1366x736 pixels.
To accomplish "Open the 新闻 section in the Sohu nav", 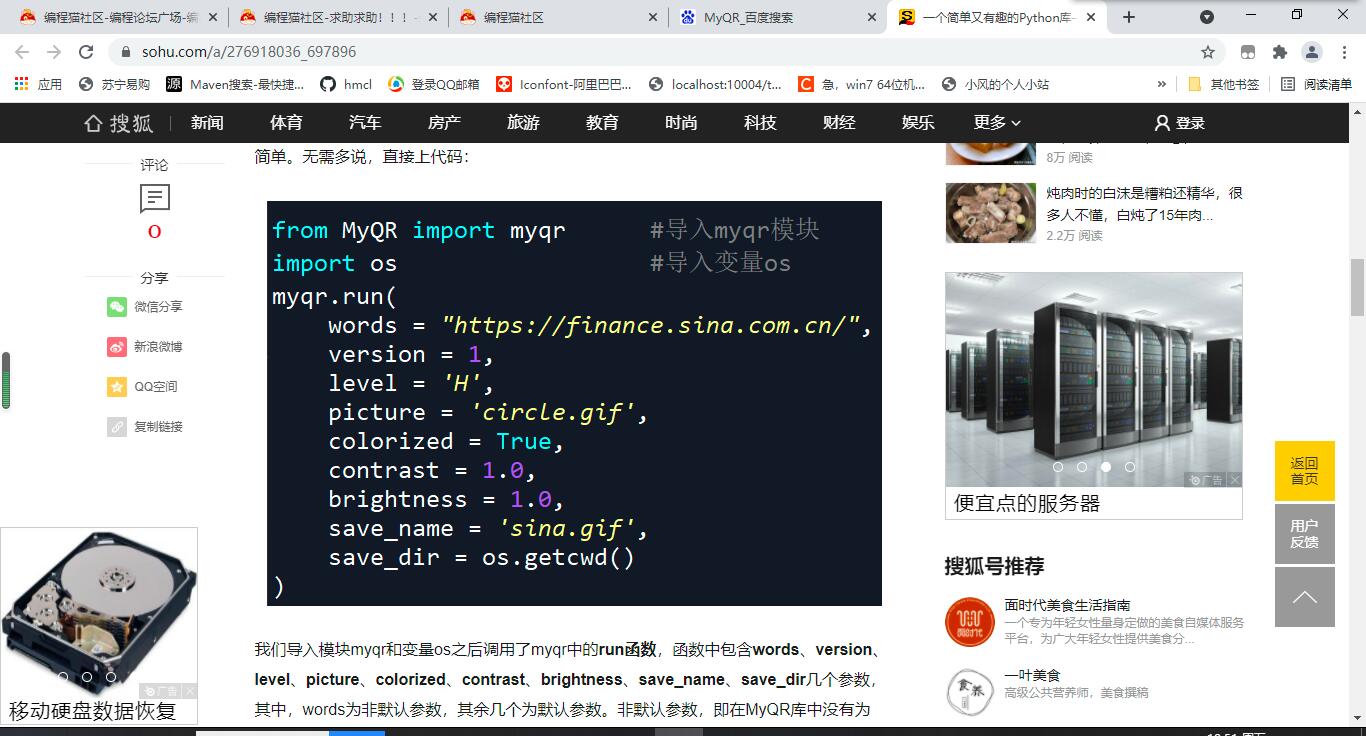I will pyautogui.click(x=207, y=122).
